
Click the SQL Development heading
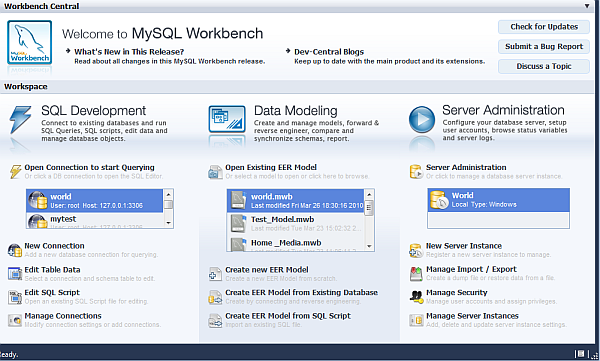[93, 111]
